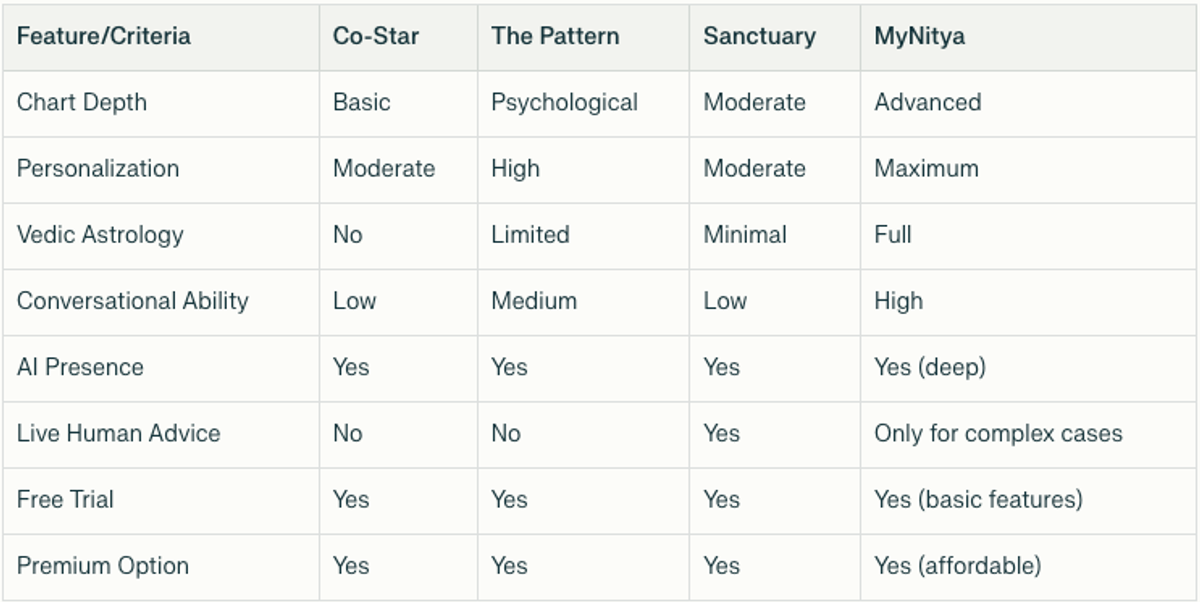Image resolution: width=1200 pixels, height=602 pixels.
Task: Select the Yes (basic features) cell
Action: [x=978, y=499]
